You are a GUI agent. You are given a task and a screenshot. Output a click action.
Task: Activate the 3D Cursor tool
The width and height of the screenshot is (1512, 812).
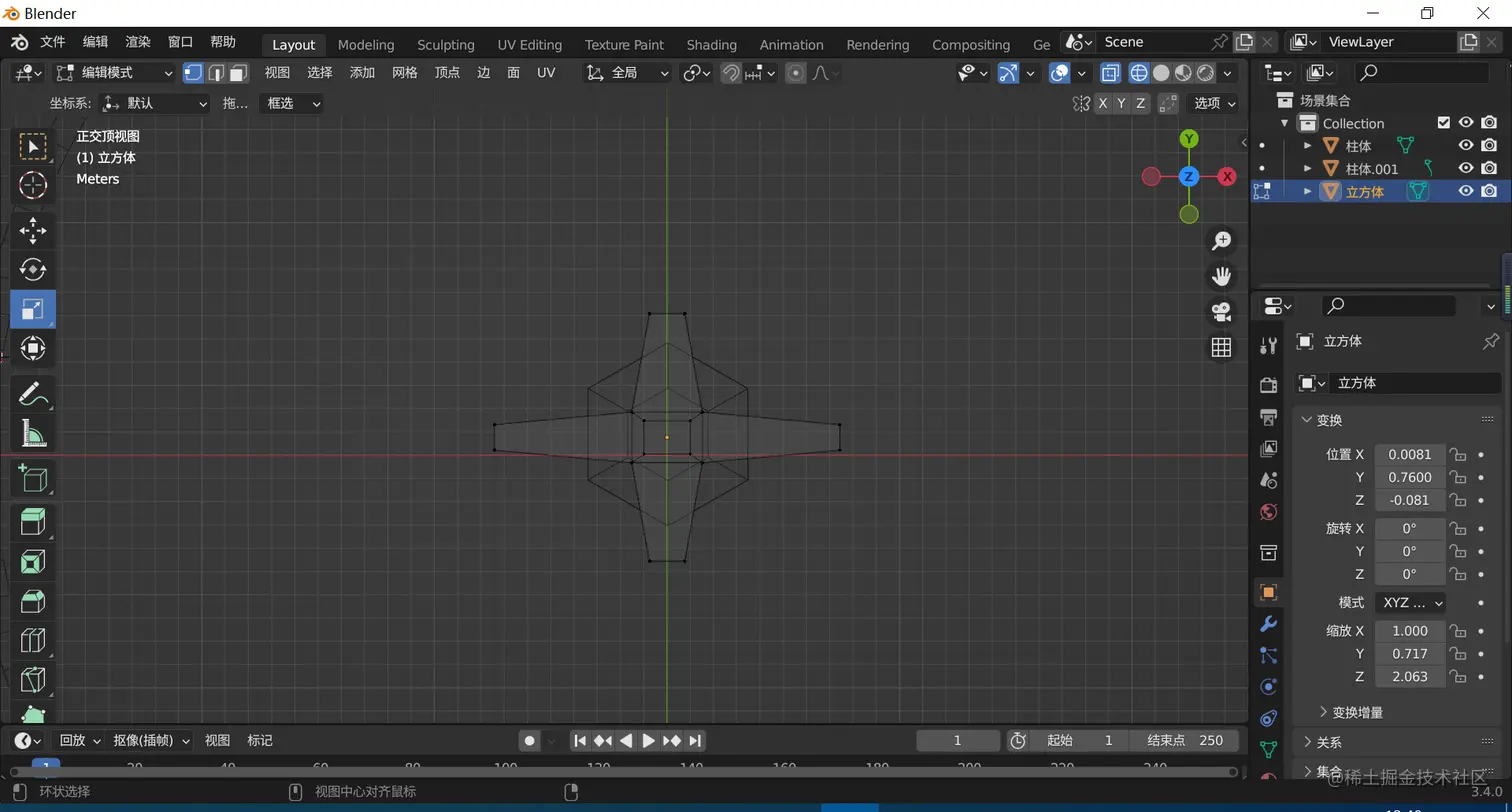pyautogui.click(x=33, y=186)
